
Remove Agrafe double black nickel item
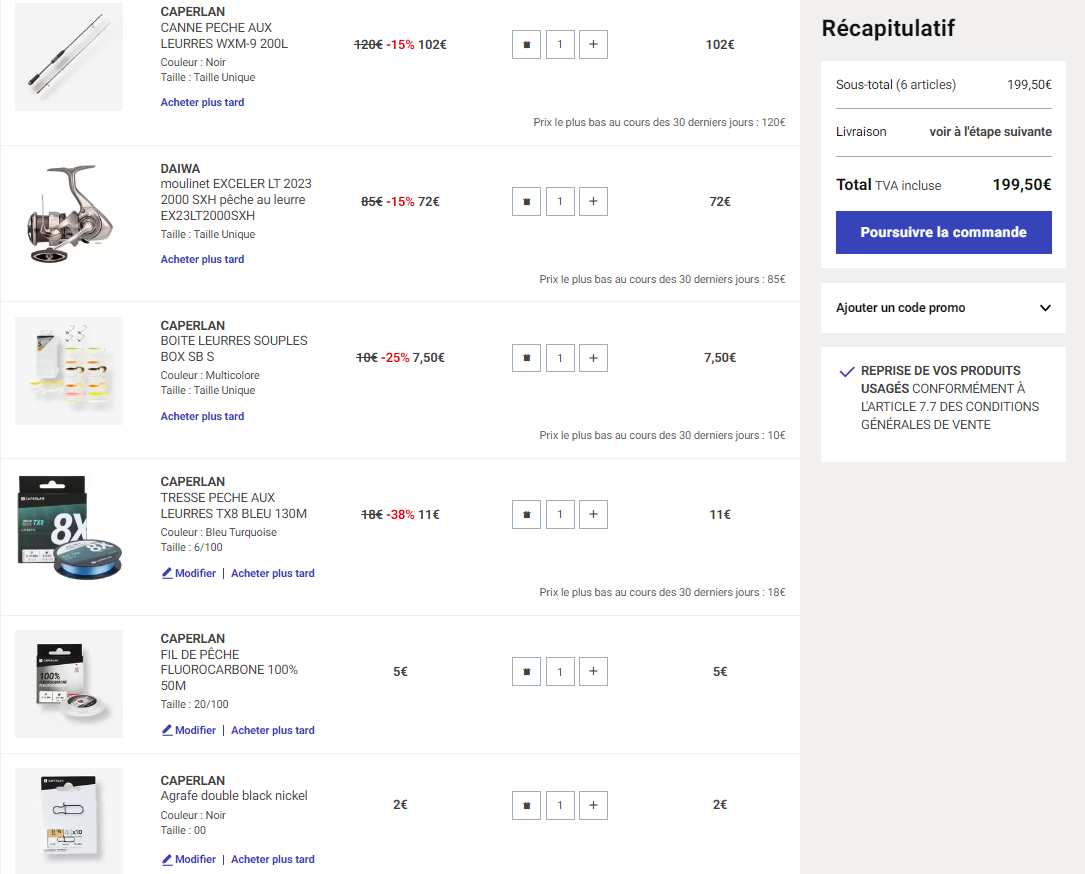[526, 805]
